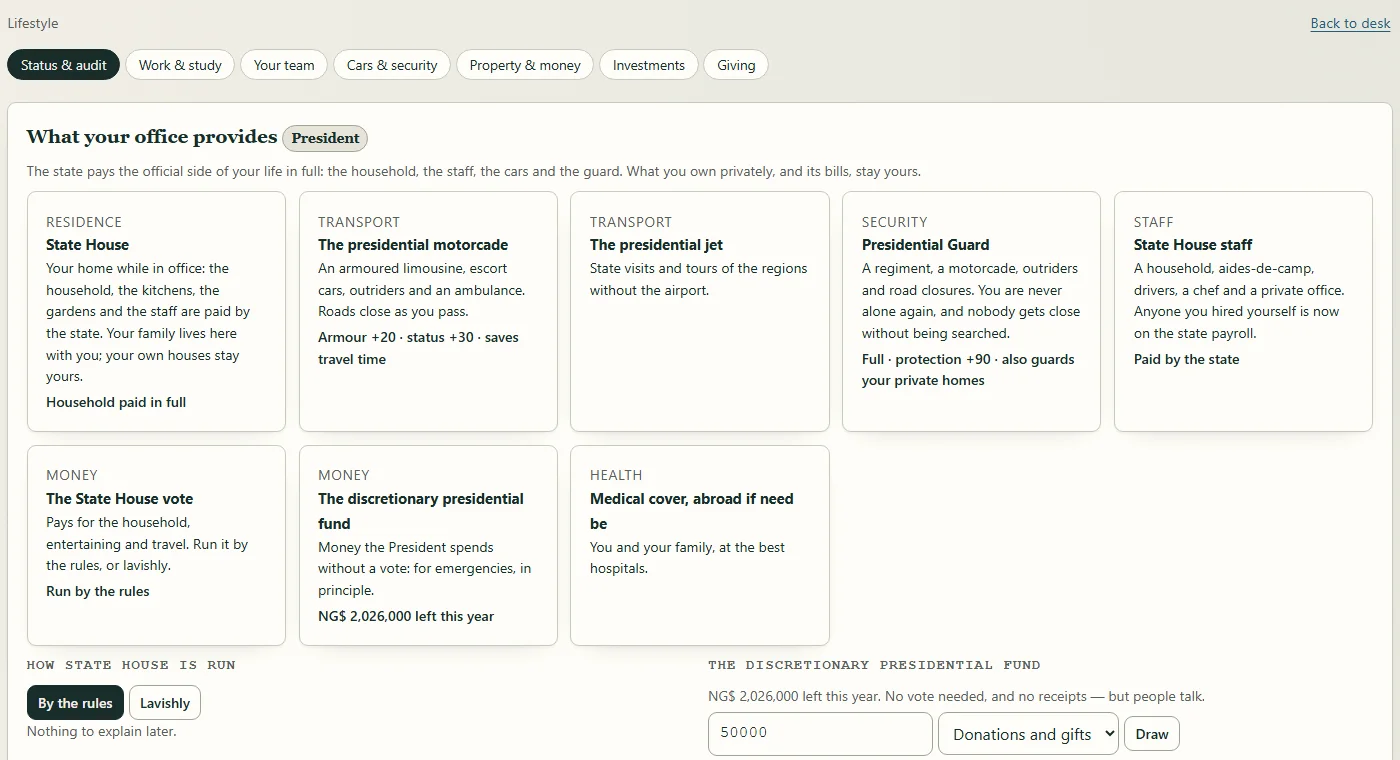Image resolution: width=1400 pixels, height=760 pixels.
Task: Click the 'Household paid in full' text
Action: pyautogui.click(x=116, y=402)
